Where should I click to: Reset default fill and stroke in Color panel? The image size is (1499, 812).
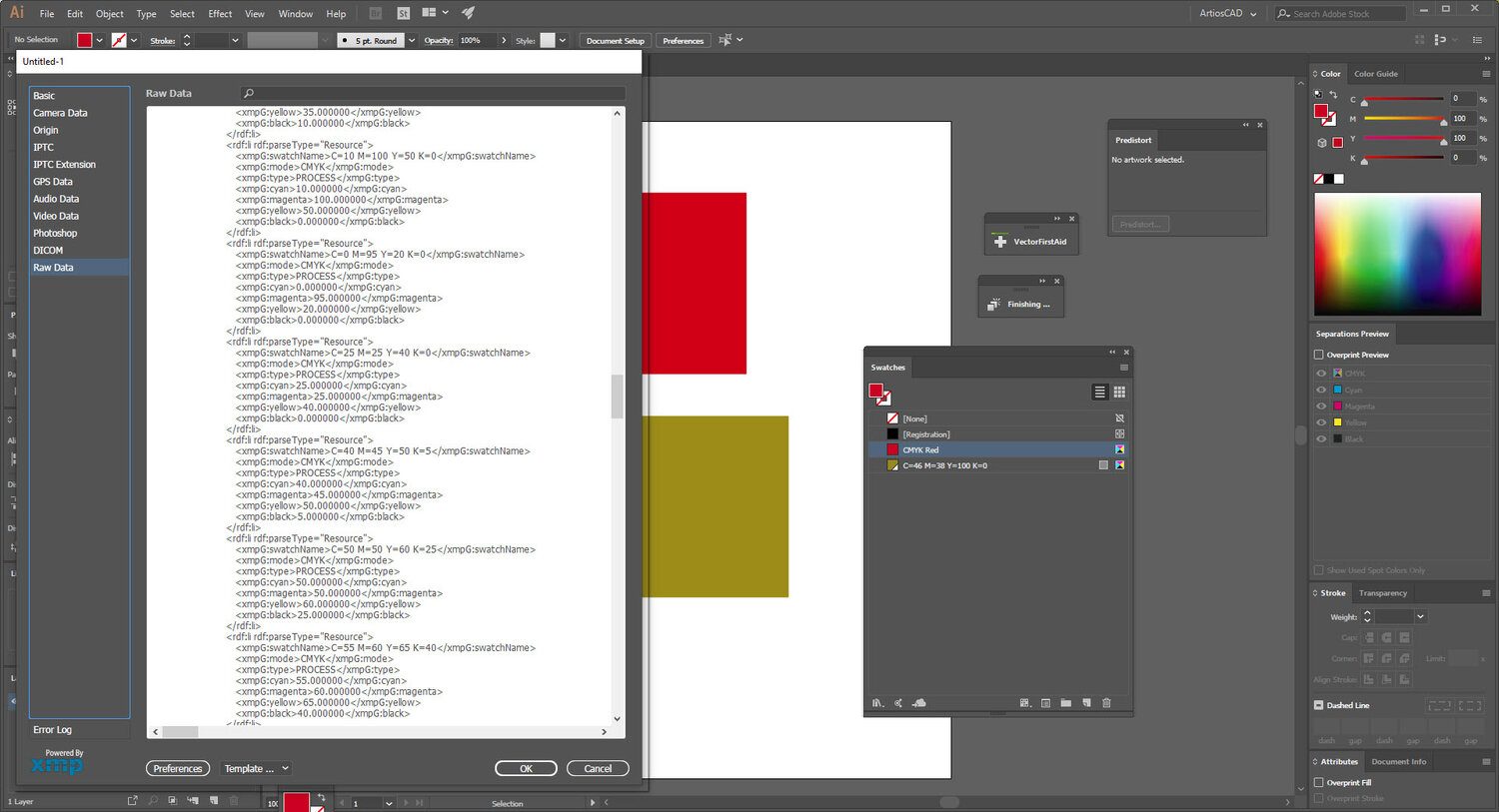tap(1318, 95)
